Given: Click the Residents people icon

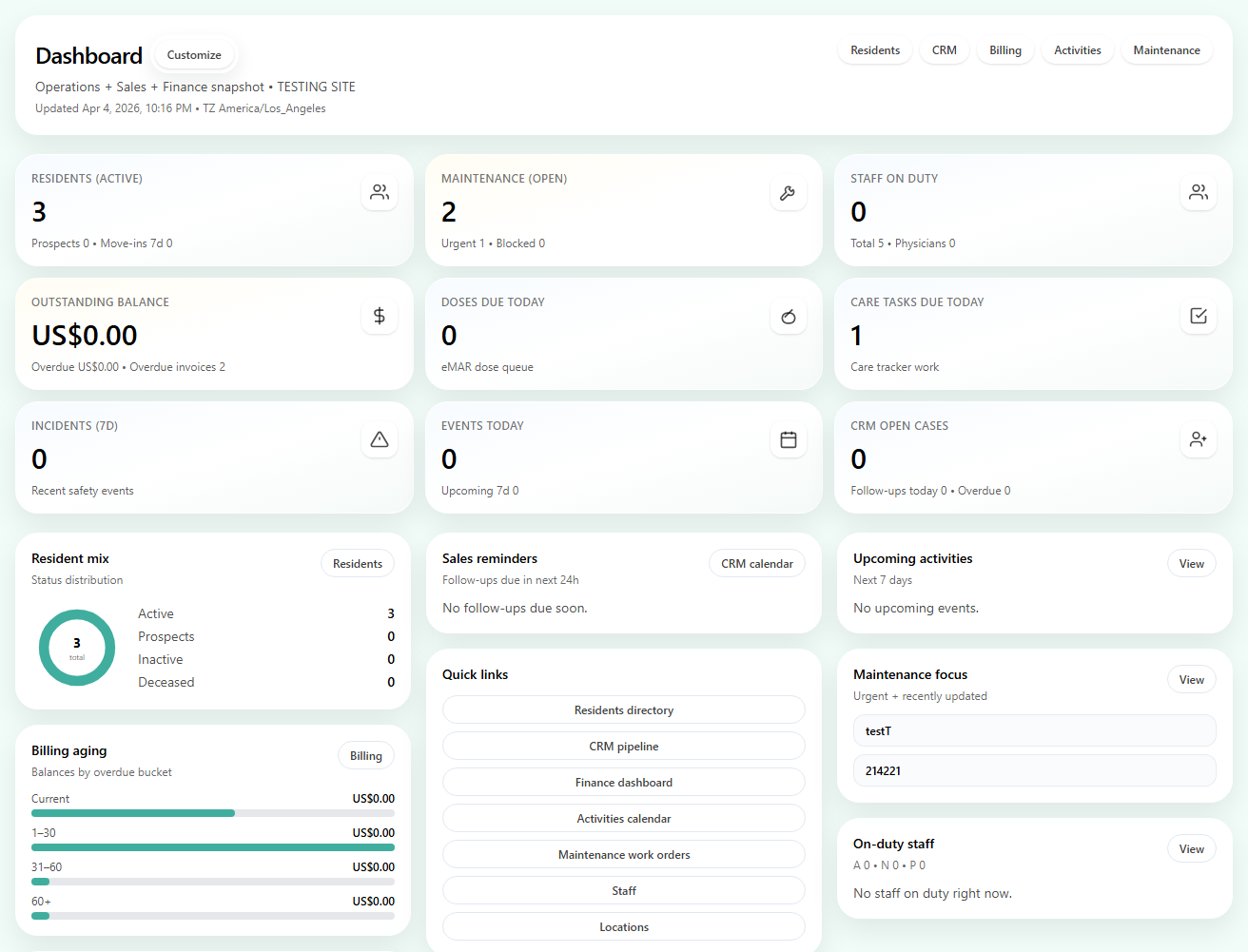Looking at the screenshot, I should [x=380, y=192].
